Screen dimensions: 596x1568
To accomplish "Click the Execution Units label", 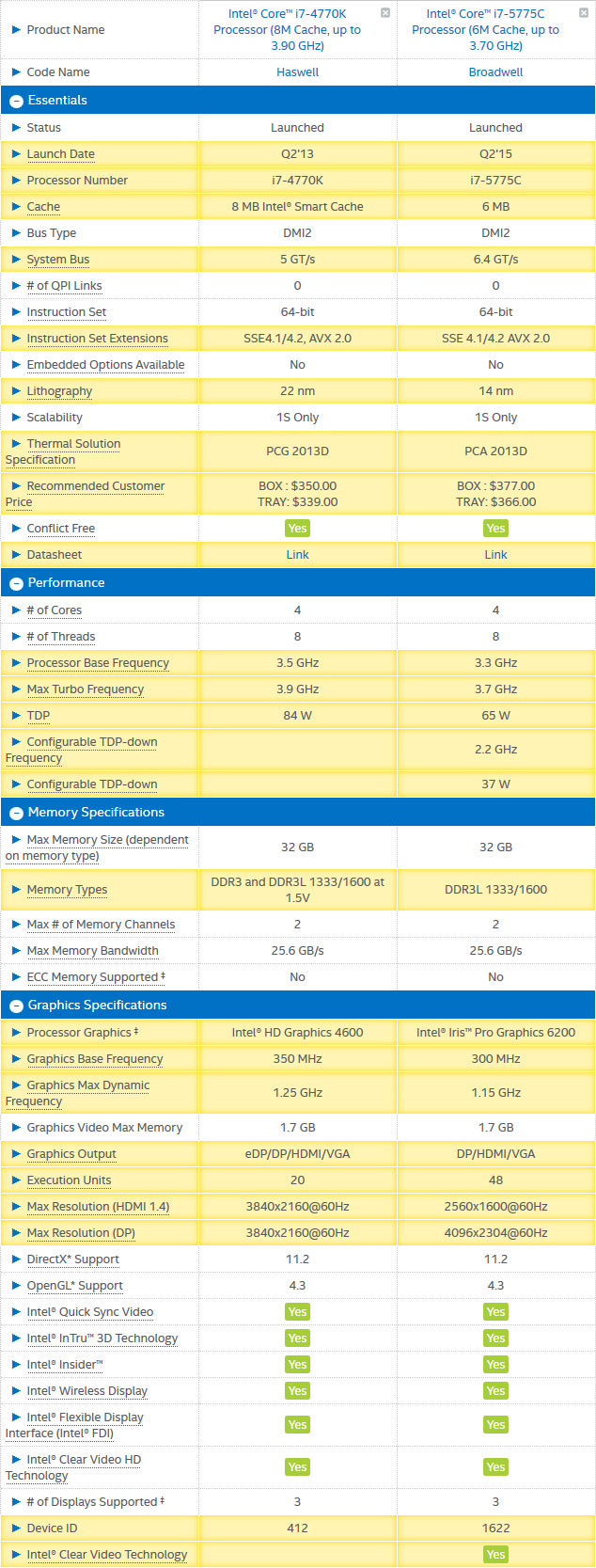I will click(x=69, y=1180).
